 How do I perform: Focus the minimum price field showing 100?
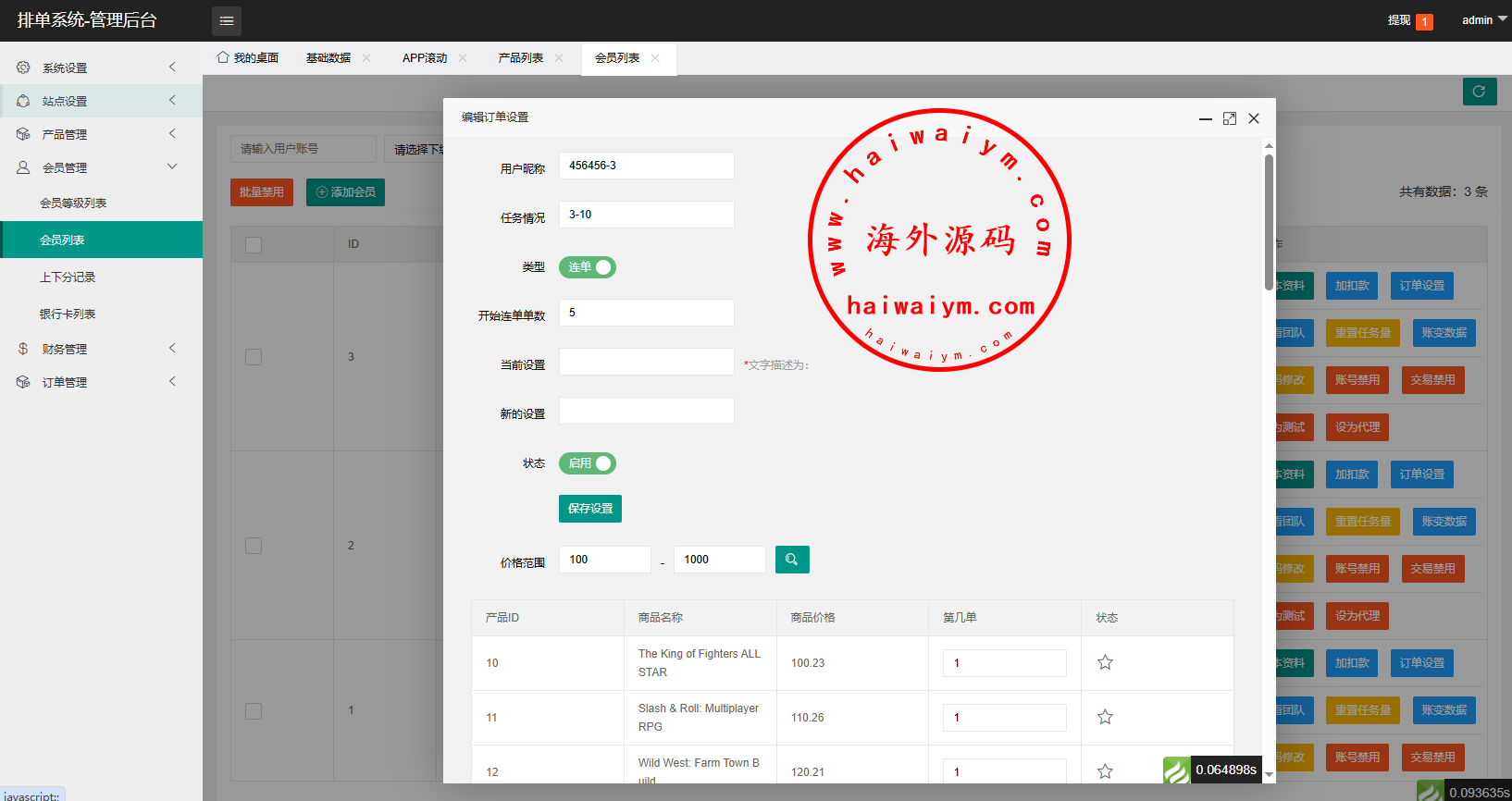[x=605, y=560]
